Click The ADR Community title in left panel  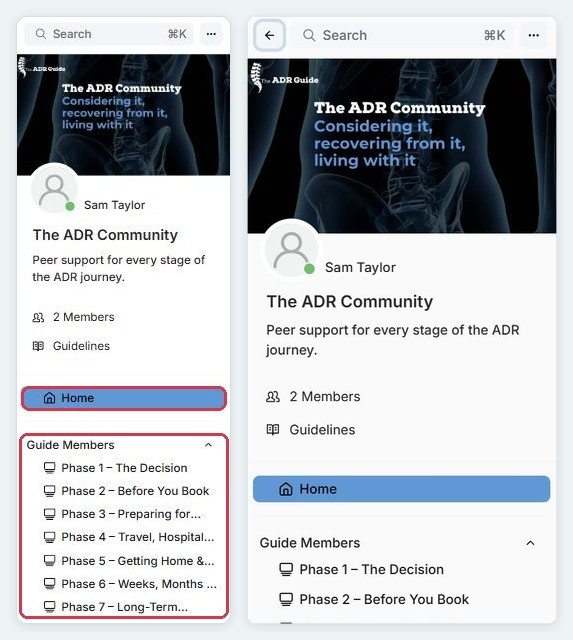pyautogui.click(x=105, y=235)
